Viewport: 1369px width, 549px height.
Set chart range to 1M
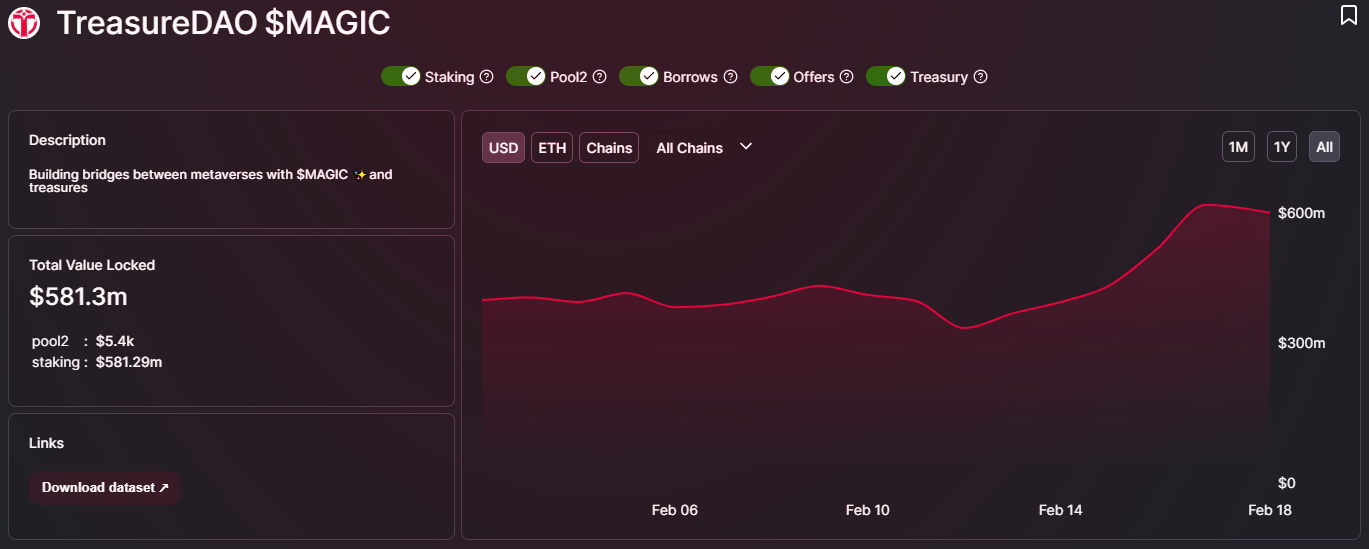tap(1238, 147)
